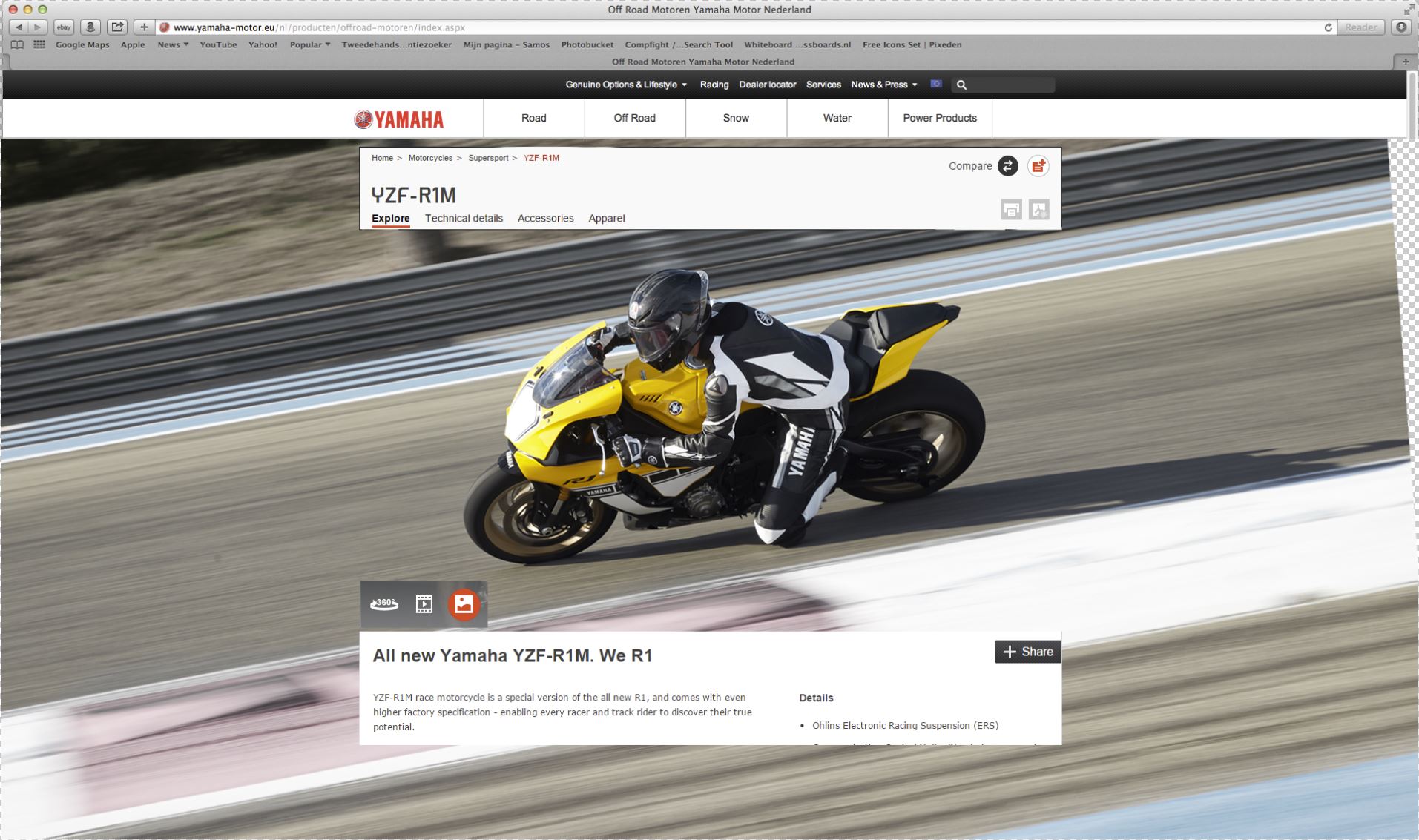Click the EU flag language icon
Screen dimensions: 1419x840
[x=936, y=84]
